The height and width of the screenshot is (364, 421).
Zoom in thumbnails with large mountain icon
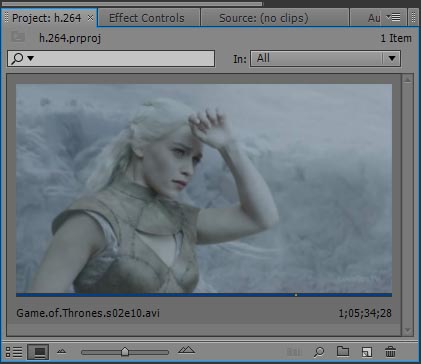[186, 350]
